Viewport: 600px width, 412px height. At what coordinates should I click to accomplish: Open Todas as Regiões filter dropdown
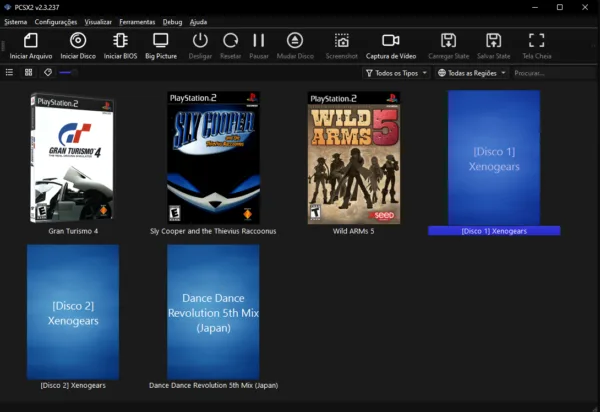tap(472, 73)
